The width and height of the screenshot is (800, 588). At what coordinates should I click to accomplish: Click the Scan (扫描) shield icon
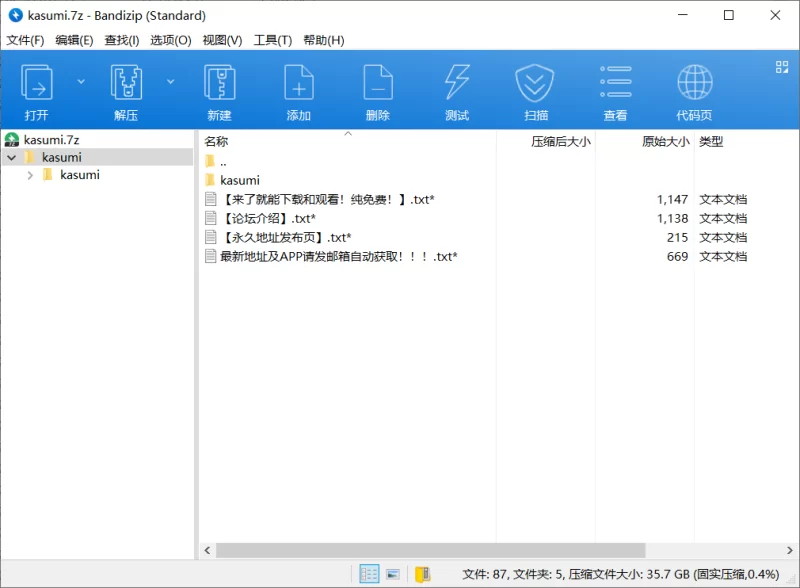coord(535,83)
